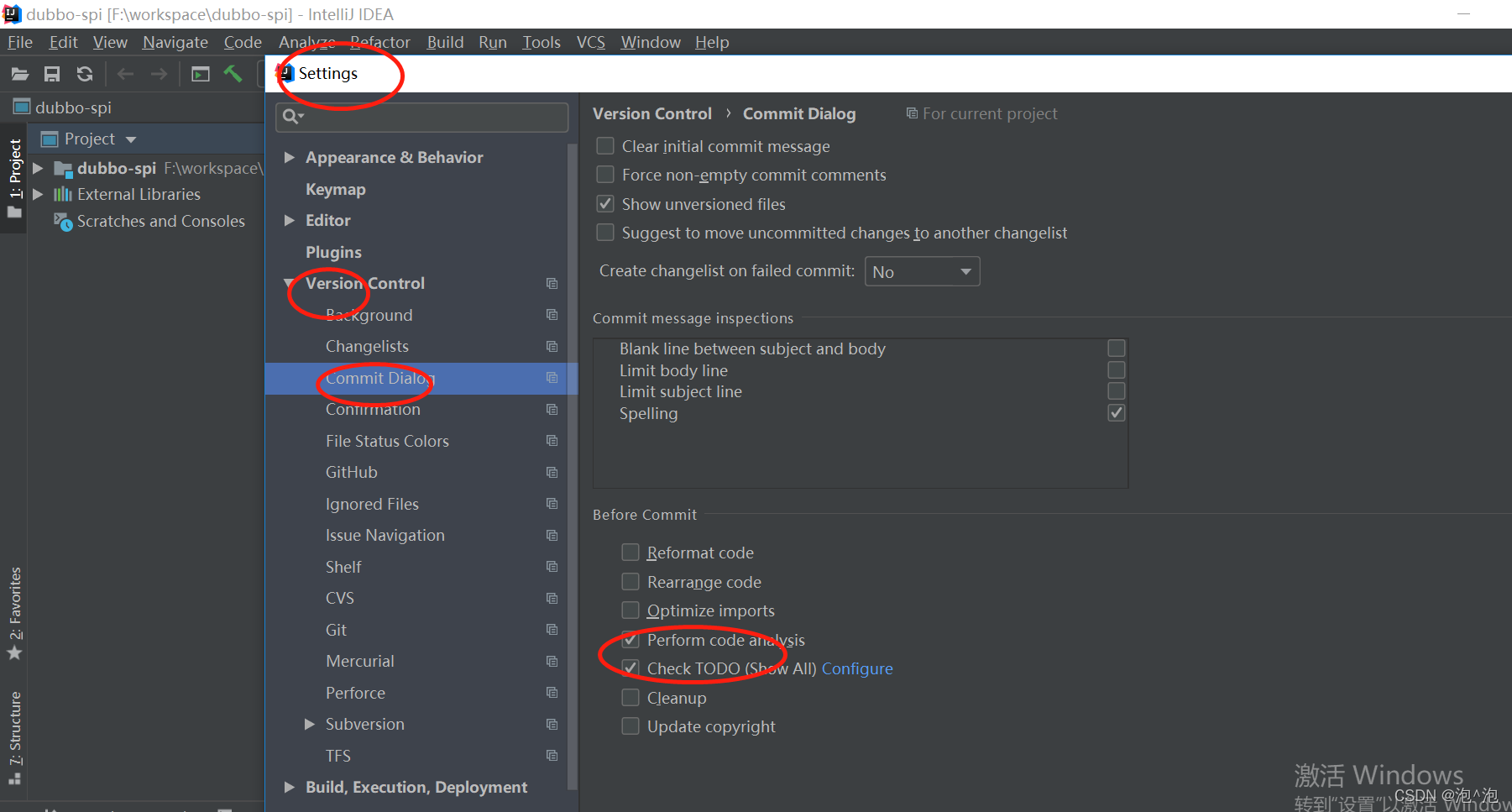Viewport: 1512px width, 812px height.
Task: Open Ignored Files settings page
Action: tap(372, 504)
